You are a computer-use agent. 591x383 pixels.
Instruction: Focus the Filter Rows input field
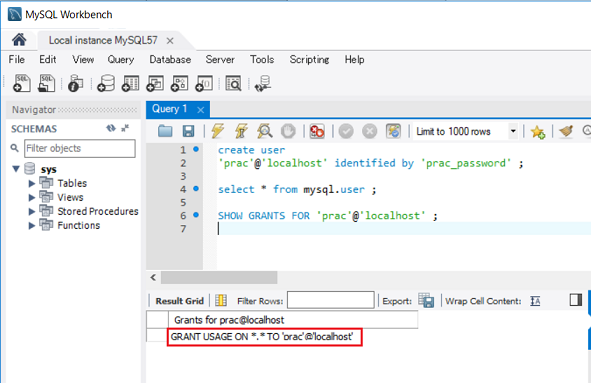point(331,300)
